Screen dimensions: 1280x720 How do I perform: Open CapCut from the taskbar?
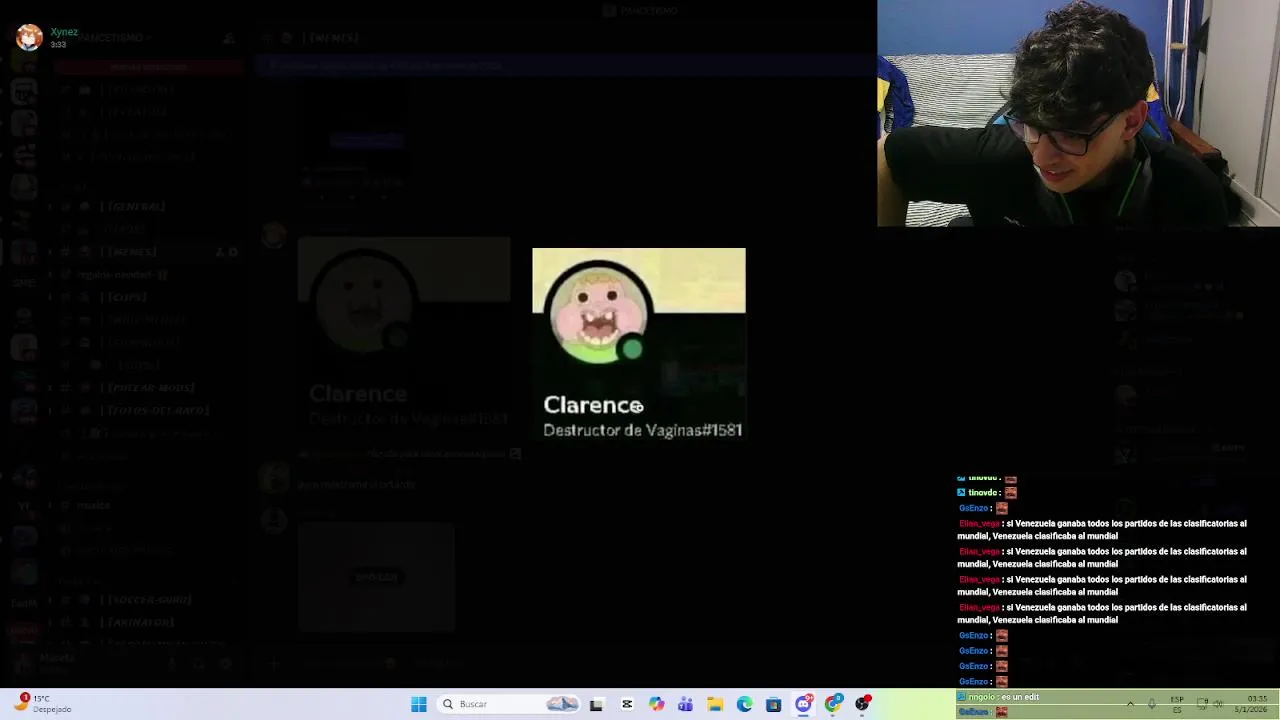pos(627,704)
